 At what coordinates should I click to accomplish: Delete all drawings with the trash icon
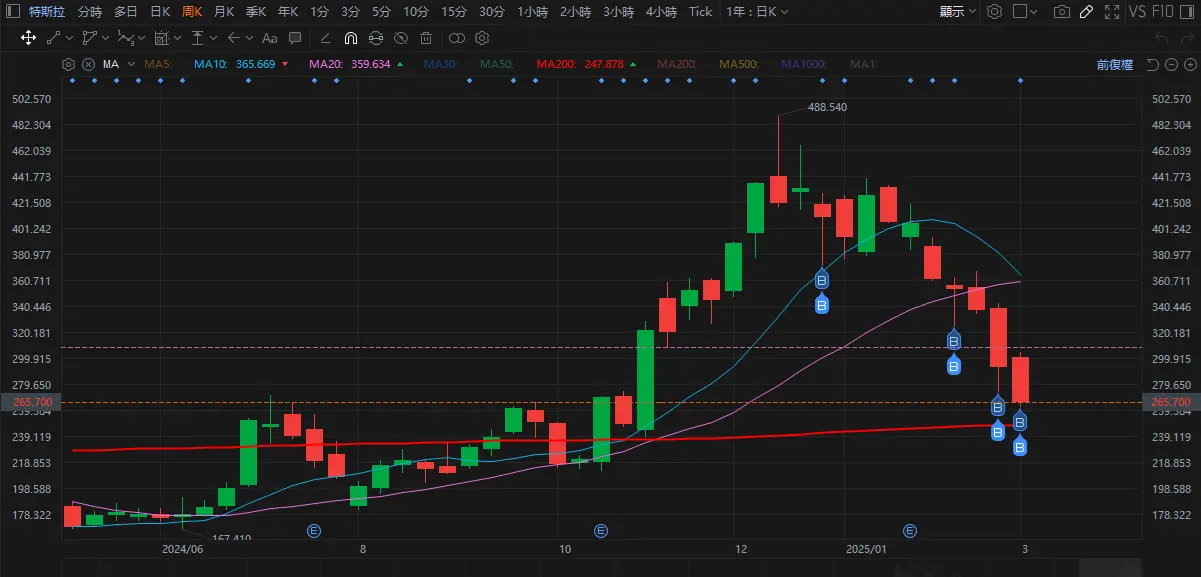point(426,38)
